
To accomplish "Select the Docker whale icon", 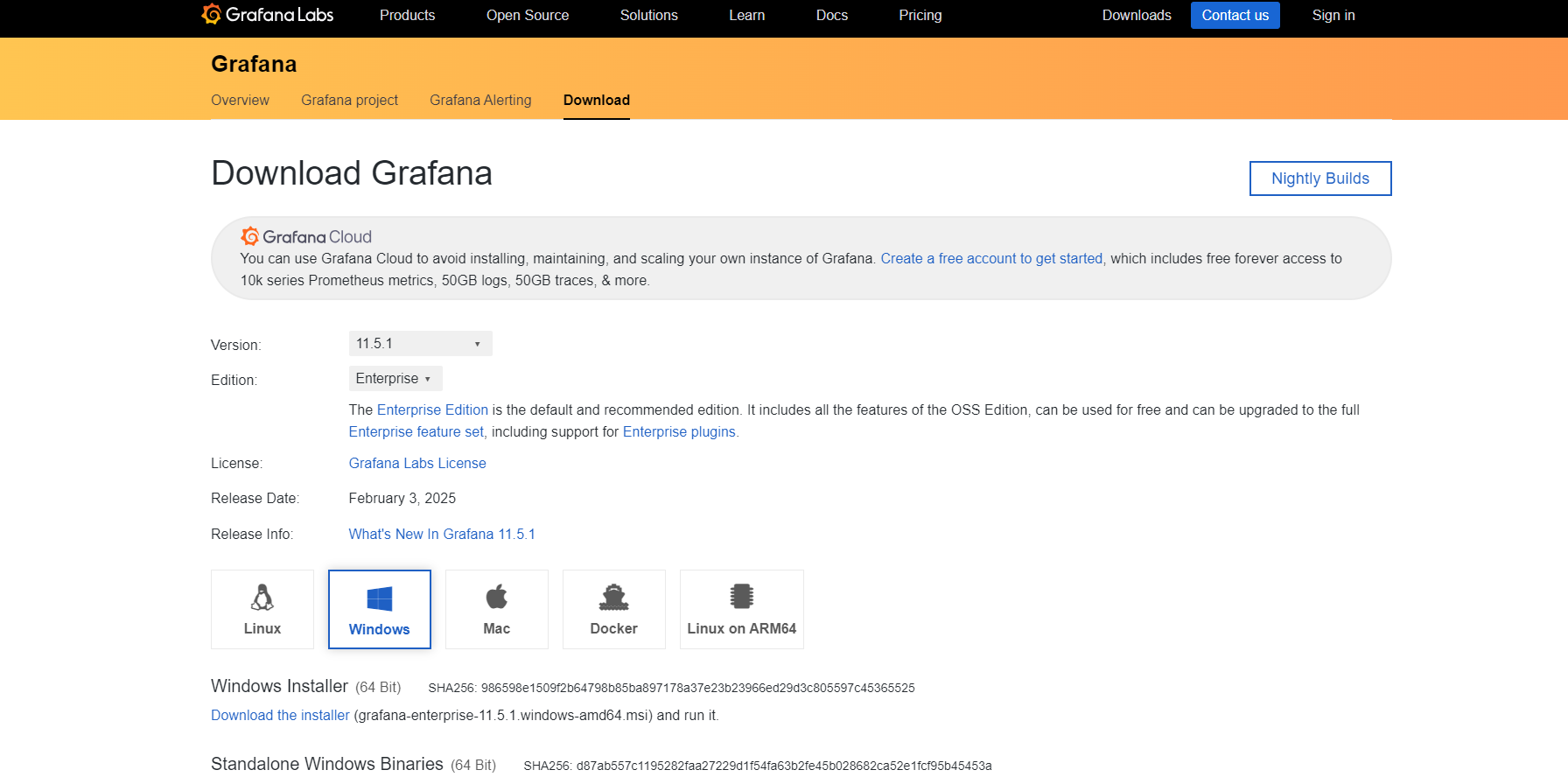I will tap(614, 597).
